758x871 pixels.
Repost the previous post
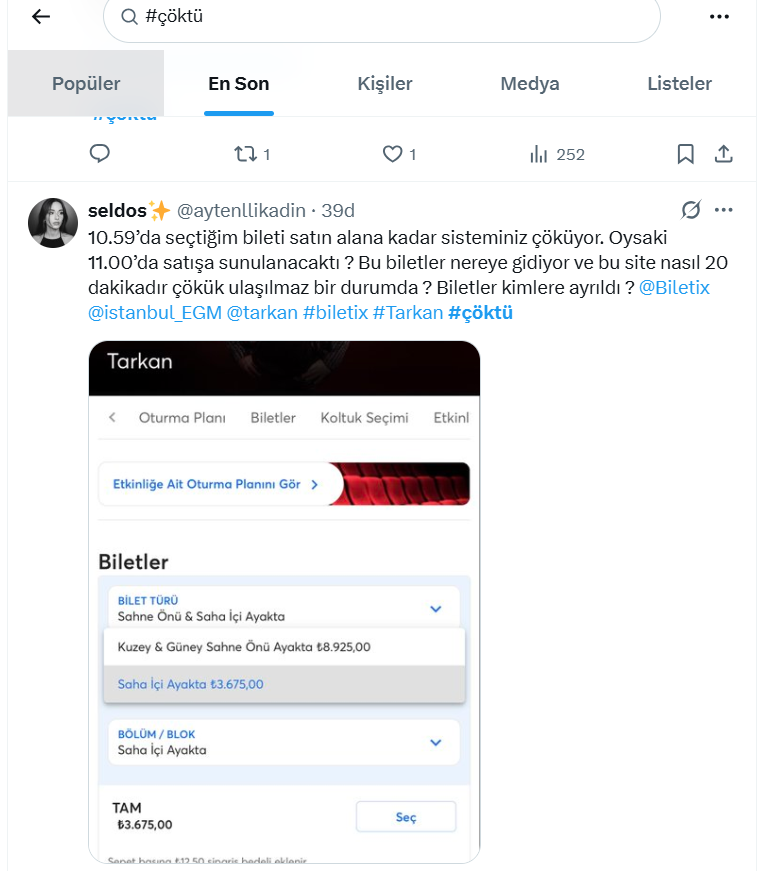point(245,154)
